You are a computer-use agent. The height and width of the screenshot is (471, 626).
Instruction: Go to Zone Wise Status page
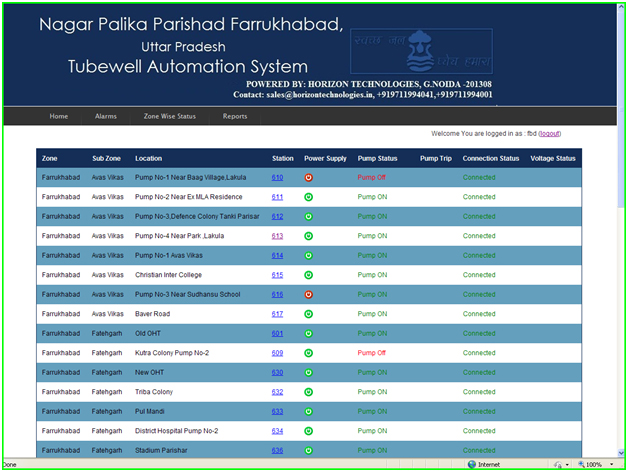(170, 116)
